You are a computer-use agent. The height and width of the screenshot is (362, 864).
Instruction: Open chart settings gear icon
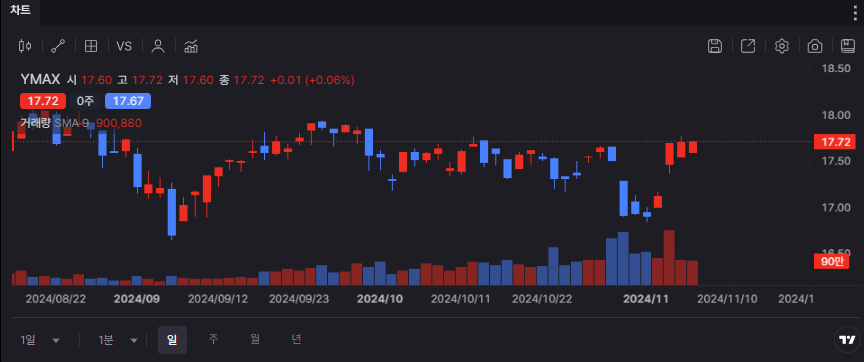click(781, 46)
